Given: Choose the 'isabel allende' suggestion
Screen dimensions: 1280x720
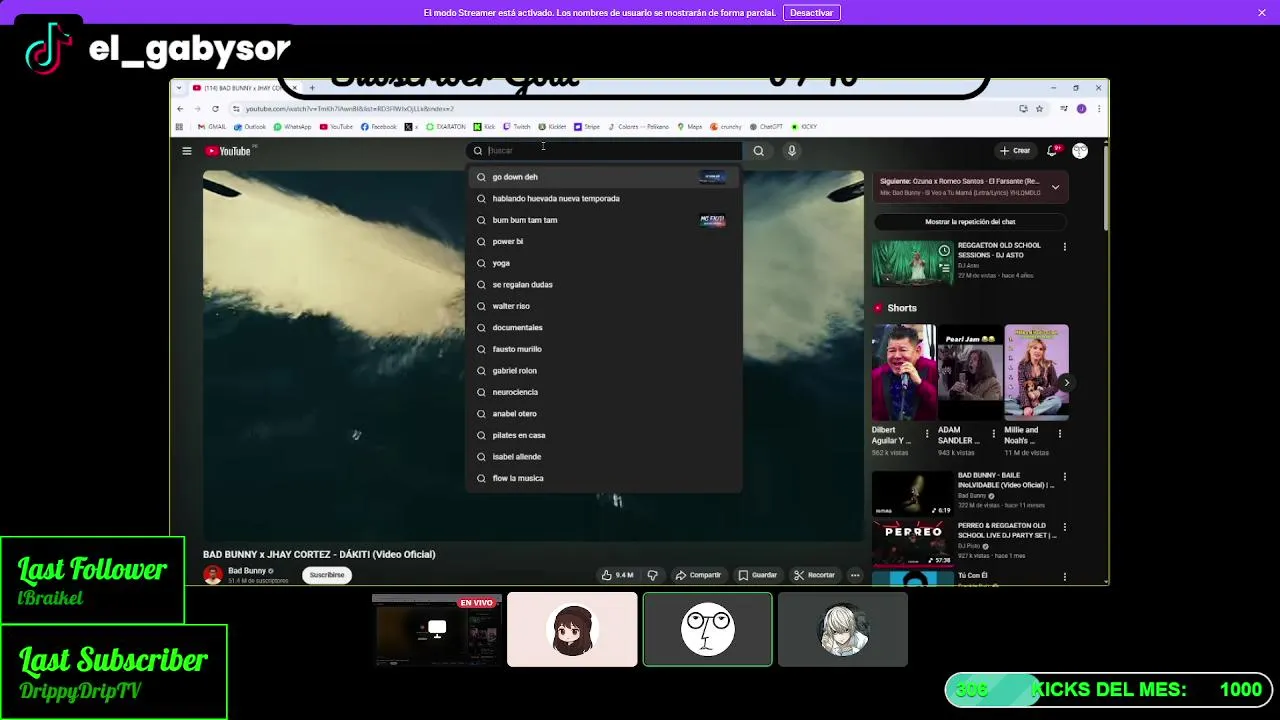Looking at the screenshot, I should [604, 456].
